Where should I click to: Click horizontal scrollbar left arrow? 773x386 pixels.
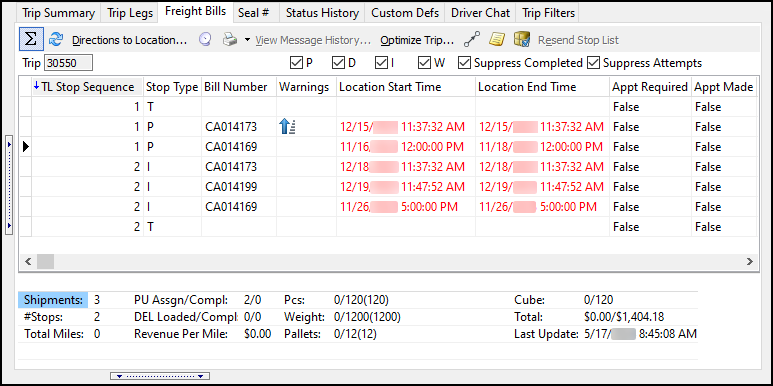coord(28,261)
